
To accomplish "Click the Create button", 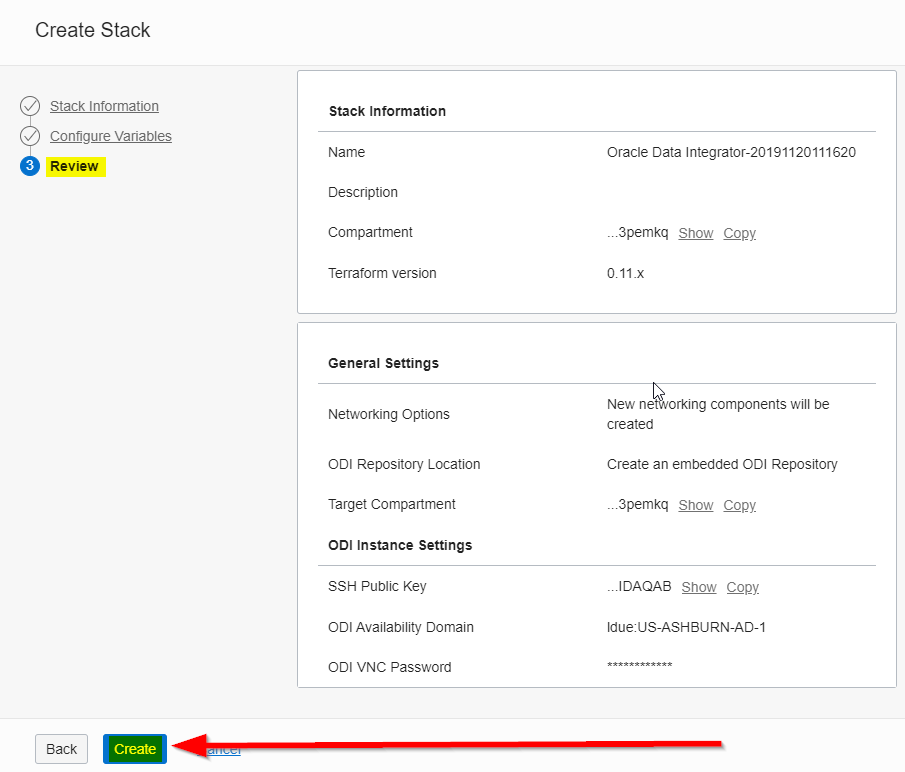I will pos(135,749).
